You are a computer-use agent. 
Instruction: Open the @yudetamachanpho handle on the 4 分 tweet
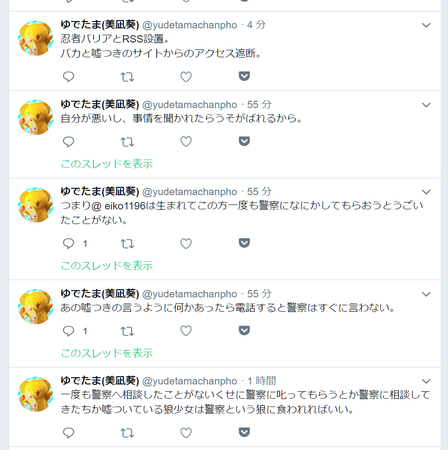click(x=190, y=25)
